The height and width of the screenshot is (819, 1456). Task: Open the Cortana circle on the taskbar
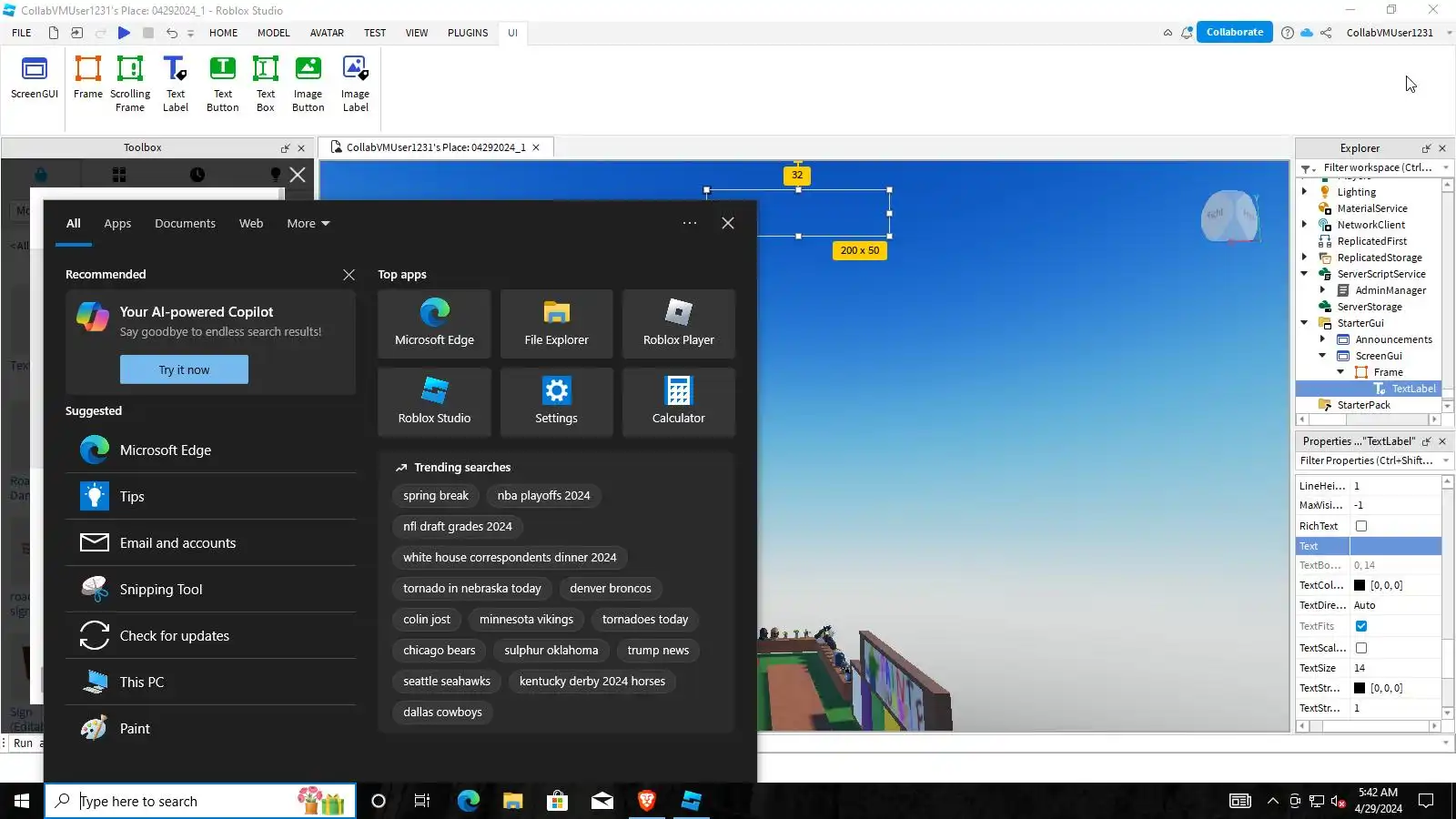(379, 801)
